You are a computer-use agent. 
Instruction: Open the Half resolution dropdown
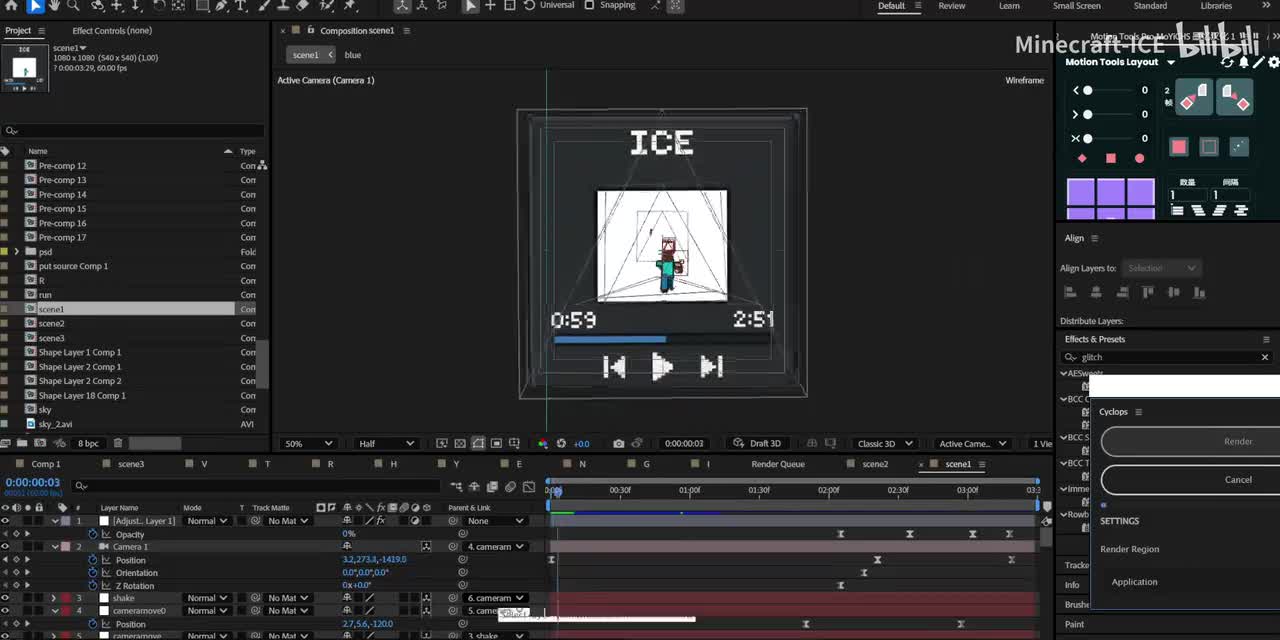pos(386,444)
